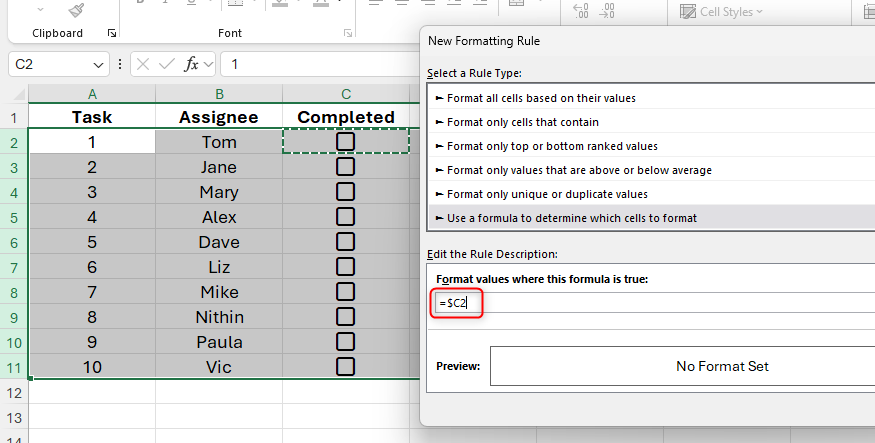Click the Enter checkmark in formula bar
The width and height of the screenshot is (875, 443).
point(167,65)
